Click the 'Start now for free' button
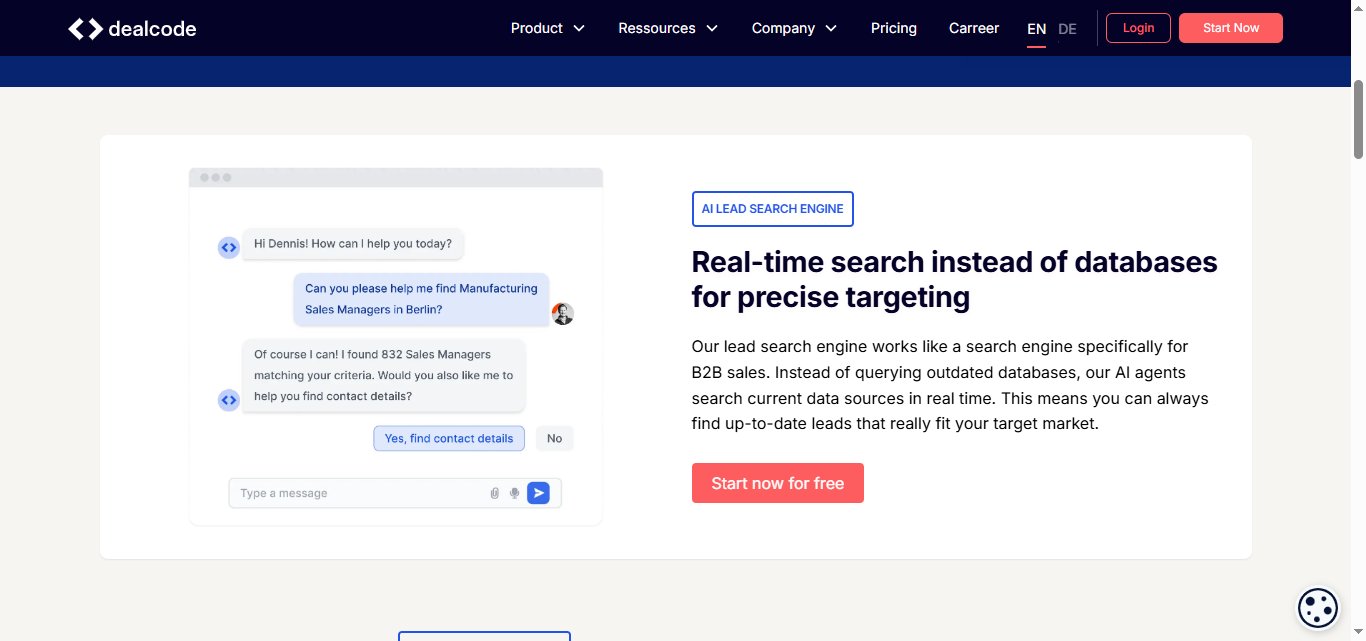1366x641 pixels. coord(777,483)
